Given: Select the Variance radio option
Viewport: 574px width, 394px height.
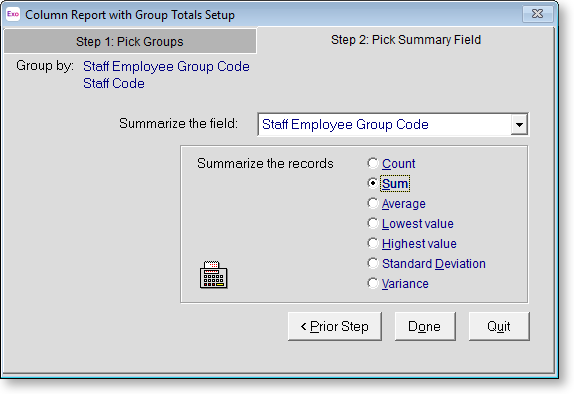Looking at the screenshot, I should (x=373, y=283).
